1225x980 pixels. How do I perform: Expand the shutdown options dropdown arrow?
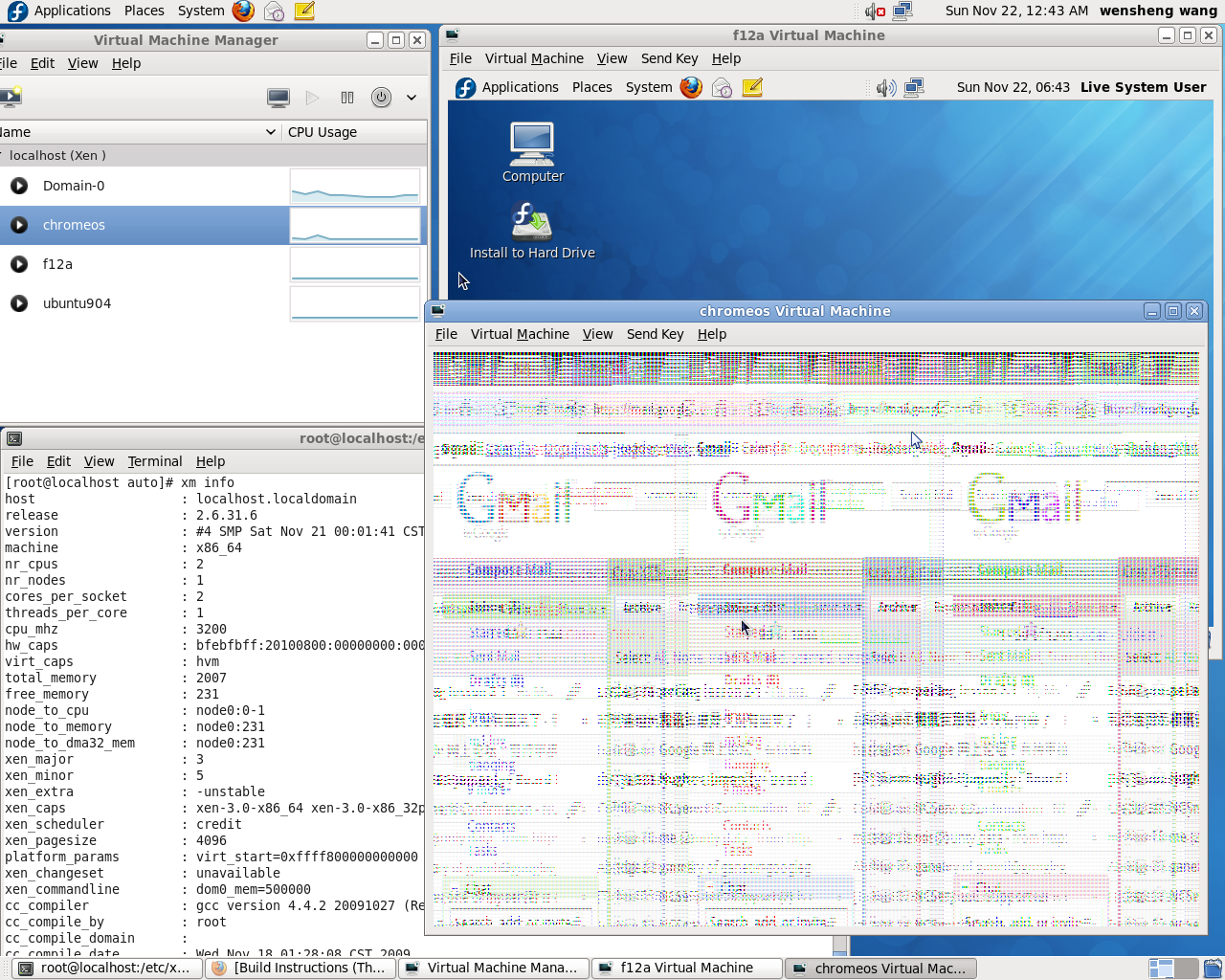click(x=412, y=98)
